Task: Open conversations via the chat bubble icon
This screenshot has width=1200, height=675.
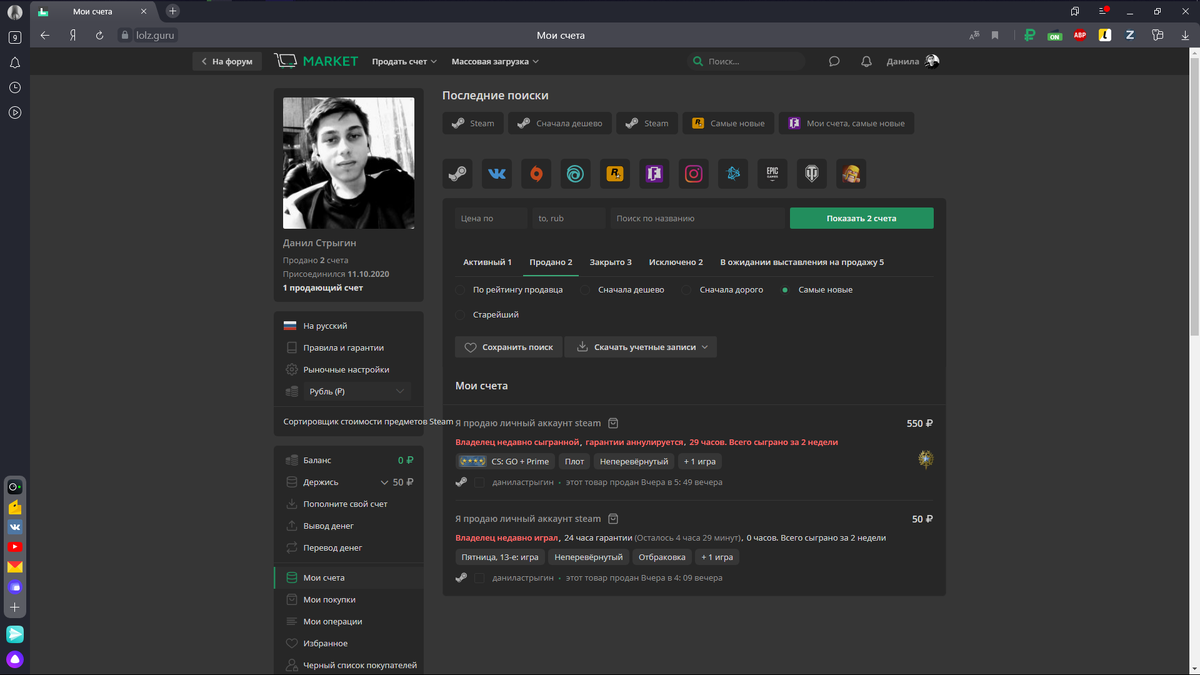Action: (x=834, y=61)
